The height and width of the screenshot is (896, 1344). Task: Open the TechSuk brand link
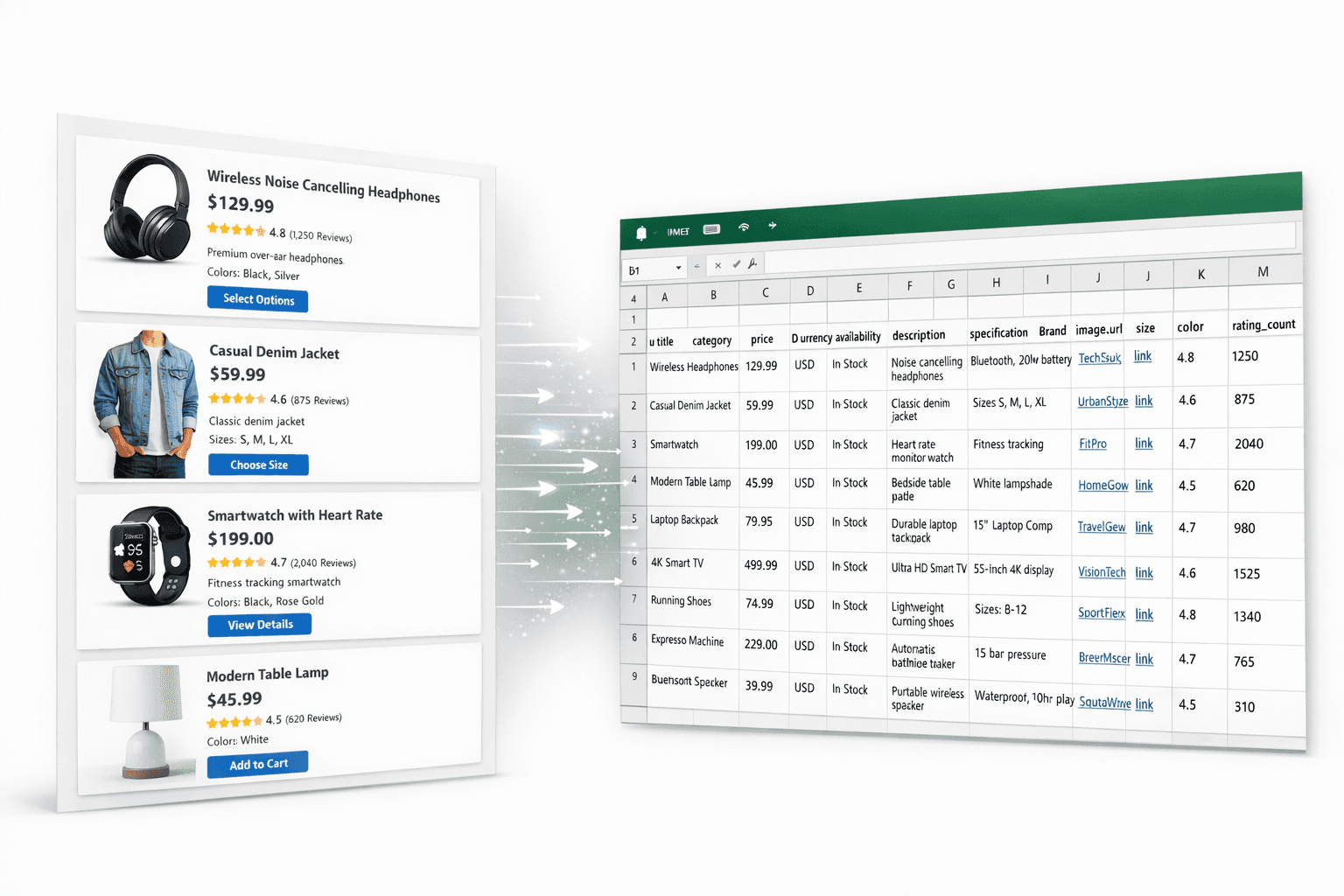[1100, 358]
